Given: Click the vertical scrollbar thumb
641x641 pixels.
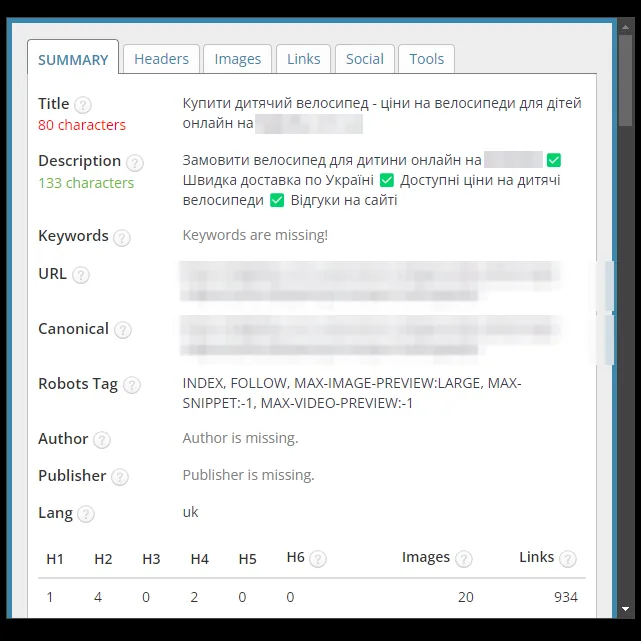Looking at the screenshot, I should point(625,81).
